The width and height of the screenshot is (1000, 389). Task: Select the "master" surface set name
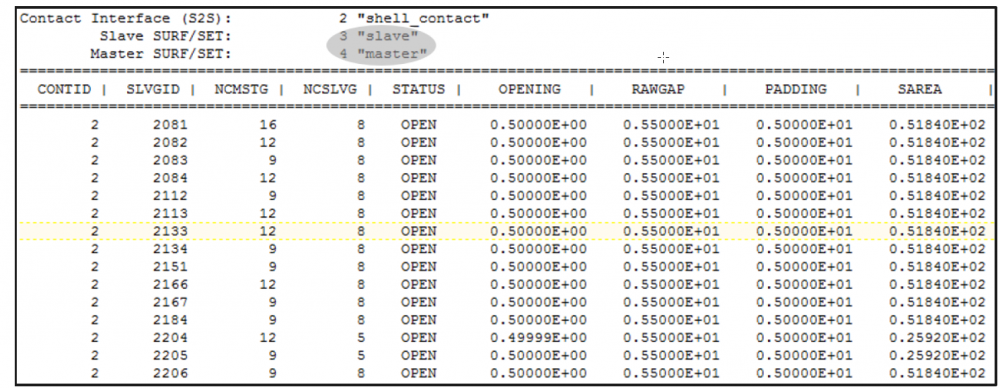(392, 54)
